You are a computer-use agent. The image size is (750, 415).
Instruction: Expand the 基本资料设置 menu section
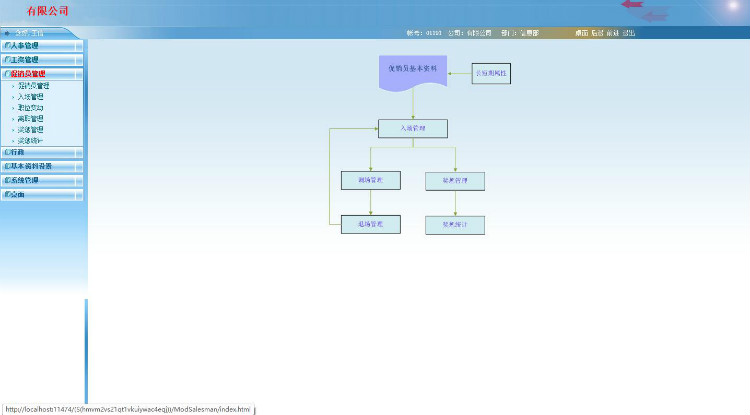click(42, 166)
